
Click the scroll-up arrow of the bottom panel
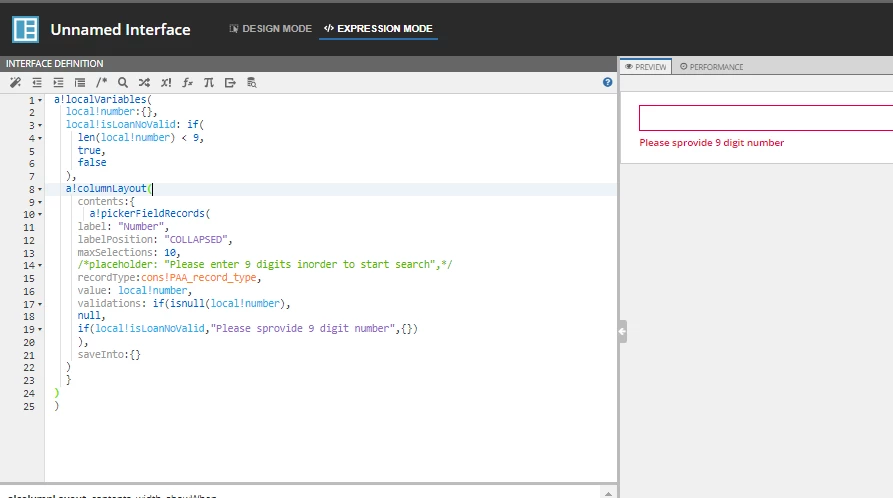(x=608, y=493)
